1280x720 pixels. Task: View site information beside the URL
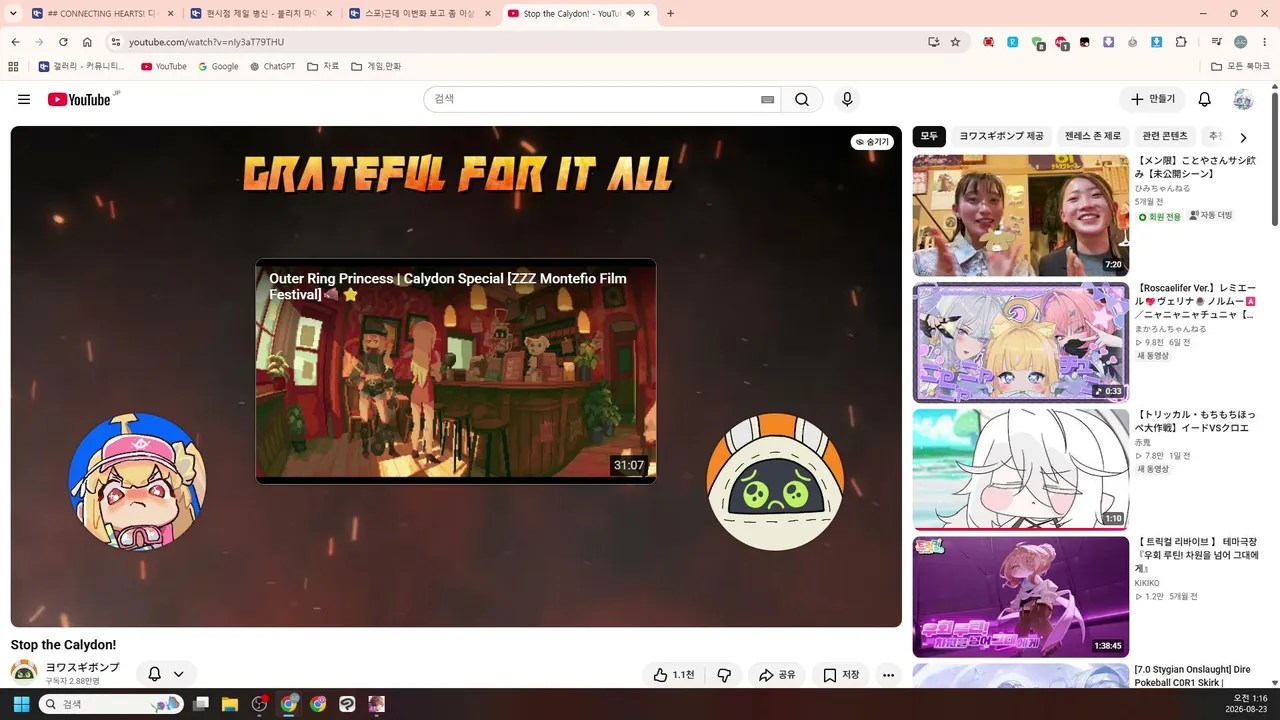[115, 42]
